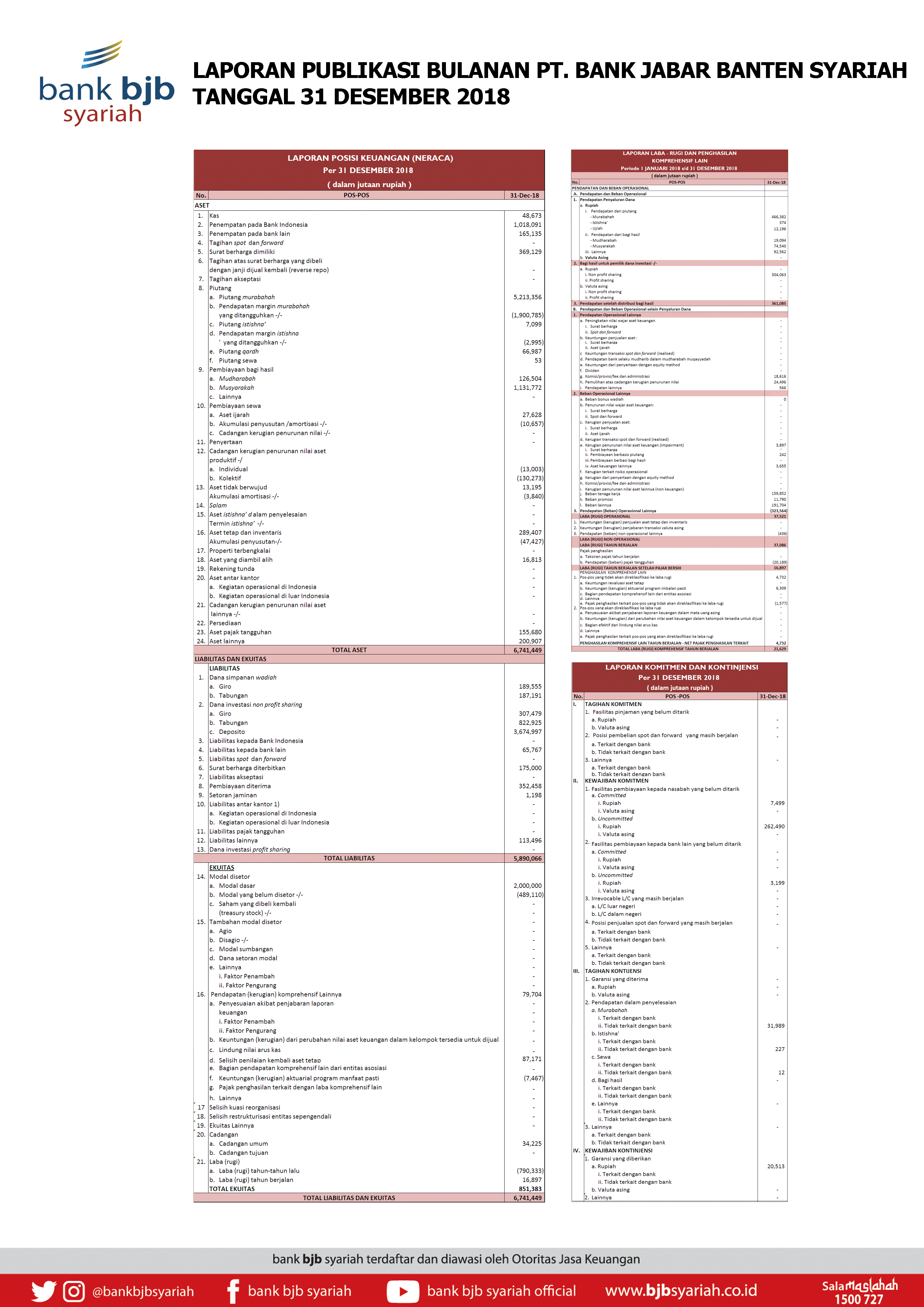Click the 'LAPORAN POSISI KEUANGAN (NERACA)' header
924x1307 pixels.
[x=370, y=158]
